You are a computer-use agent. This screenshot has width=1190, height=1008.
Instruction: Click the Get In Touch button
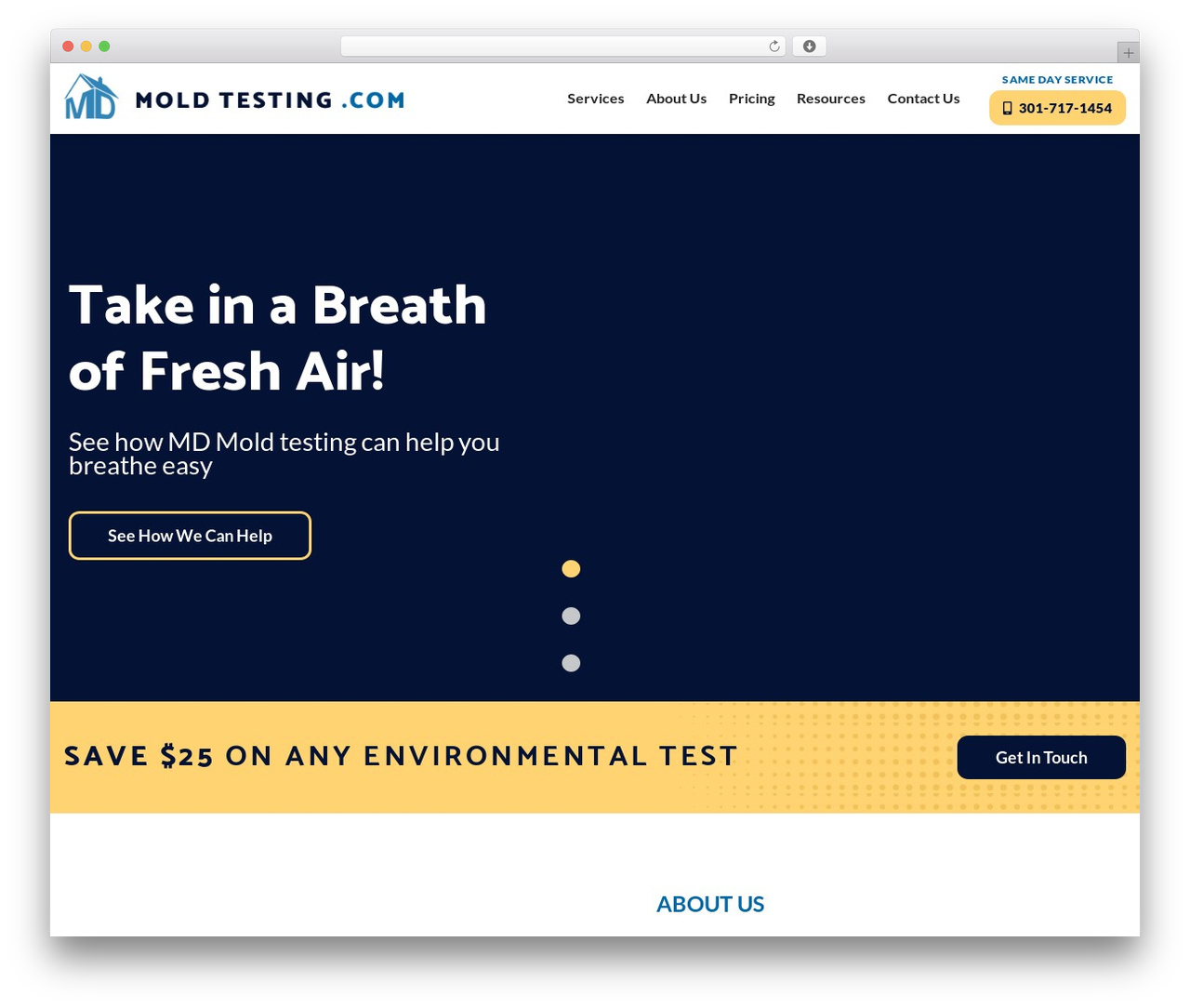[x=1041, y=758]
